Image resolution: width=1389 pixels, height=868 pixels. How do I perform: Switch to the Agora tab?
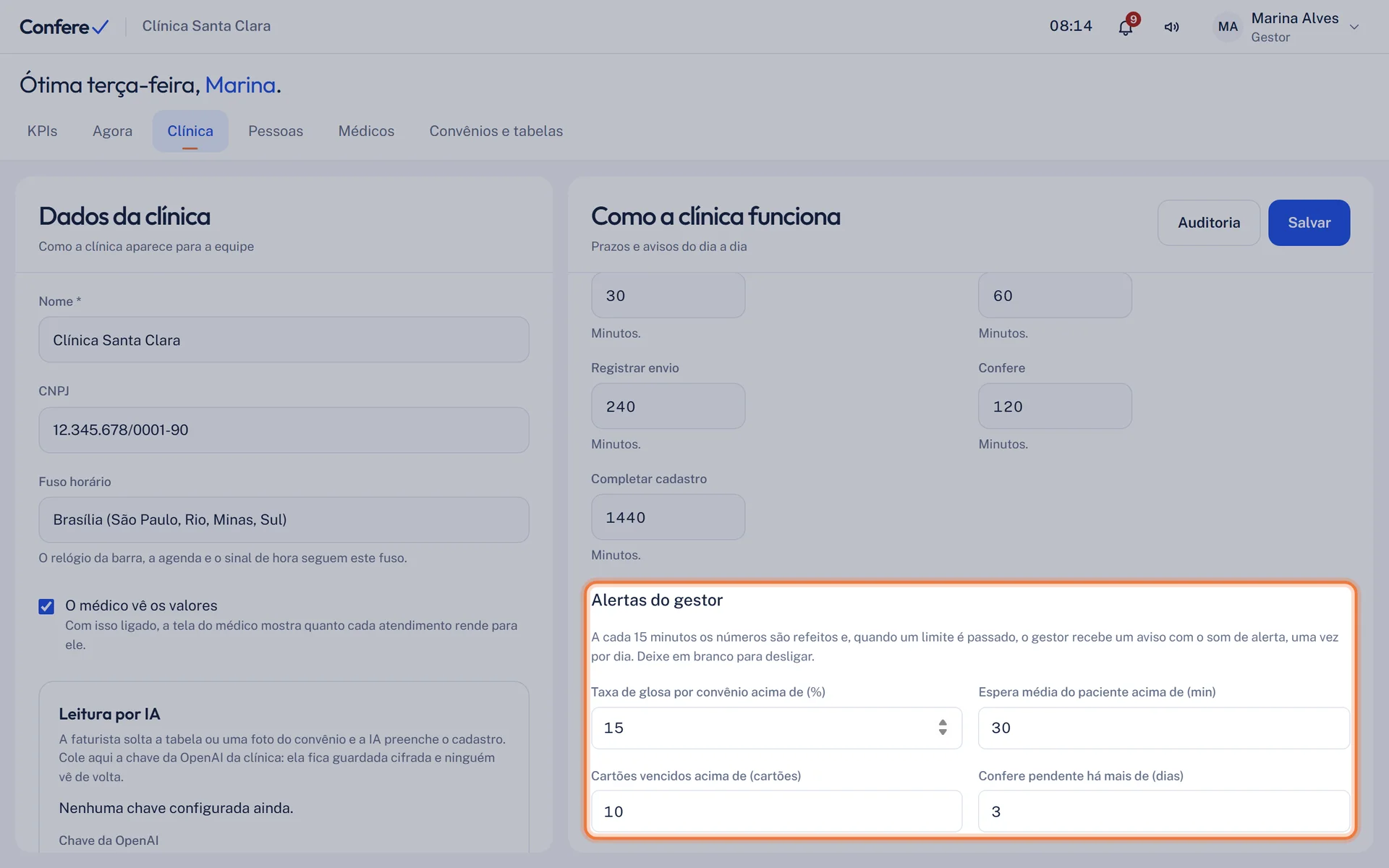(x=112, y=131)
